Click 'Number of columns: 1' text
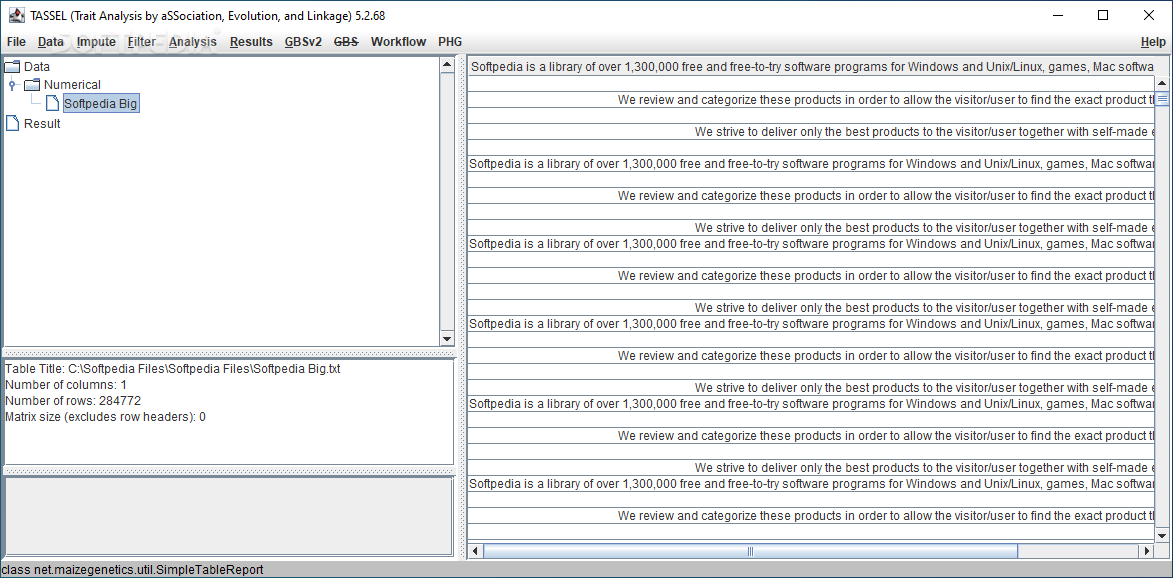 tap(66, 384)
